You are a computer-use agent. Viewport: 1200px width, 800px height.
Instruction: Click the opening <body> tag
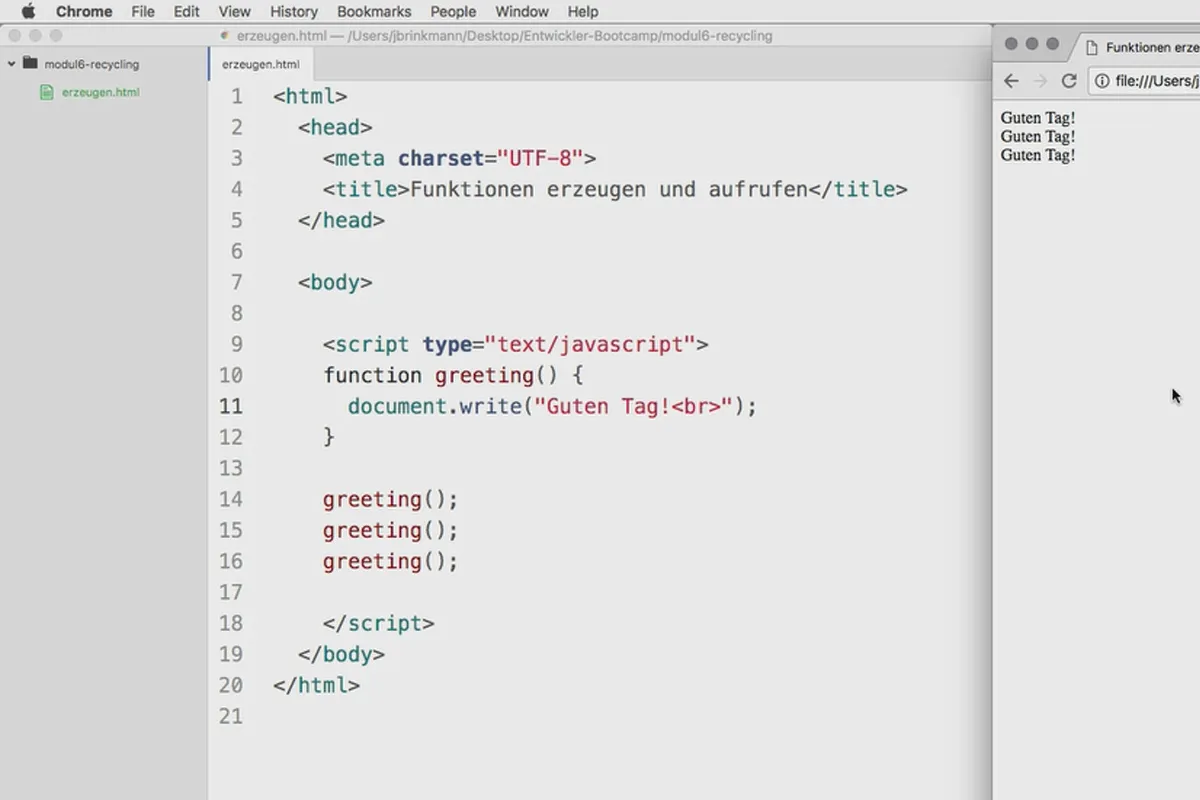coord(335,283)
